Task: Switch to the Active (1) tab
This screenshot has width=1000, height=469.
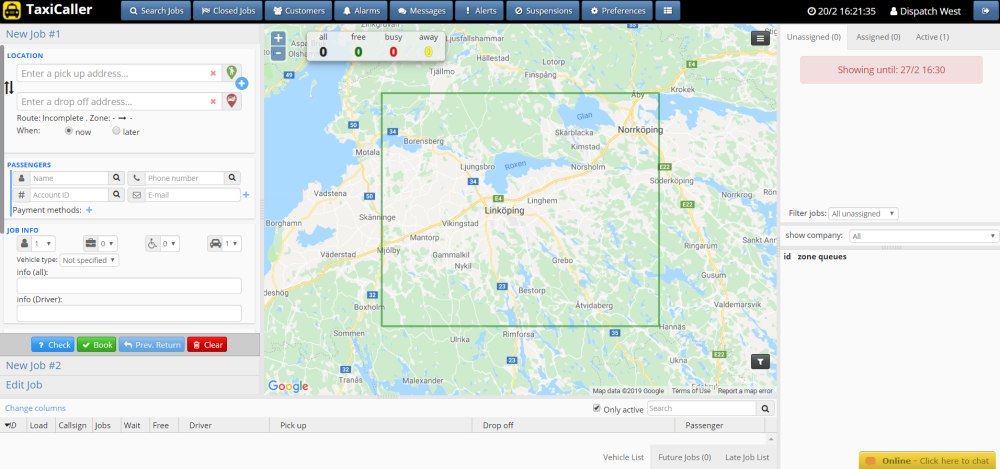Action: [932, 37]
